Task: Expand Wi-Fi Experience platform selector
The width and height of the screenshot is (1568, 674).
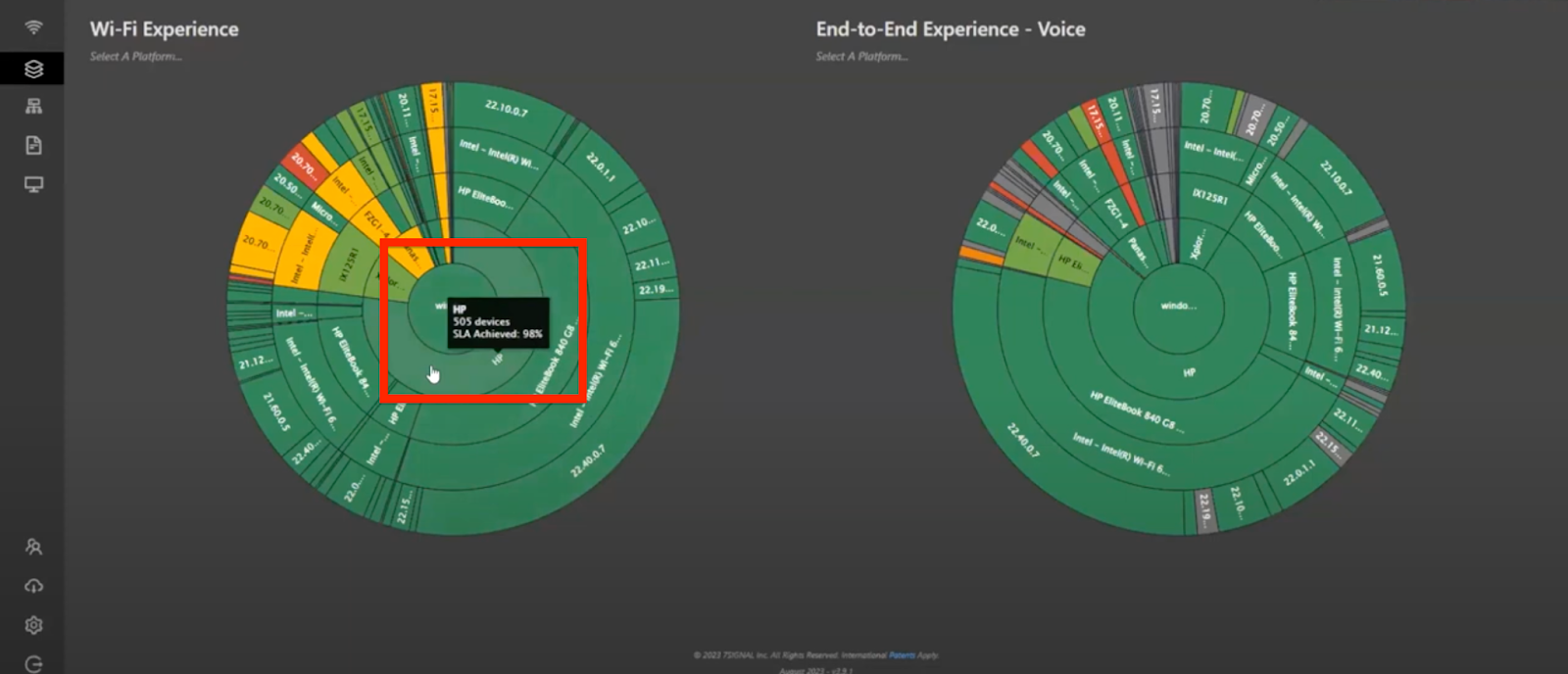Action: point(136,57)
